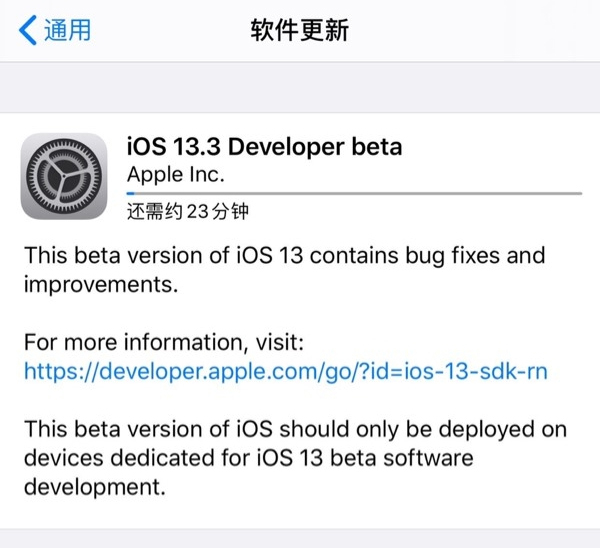This screenshot has width=600, height=548.
Task: Tap the gray gap above the update card
Action: click(x=300, y=88)
